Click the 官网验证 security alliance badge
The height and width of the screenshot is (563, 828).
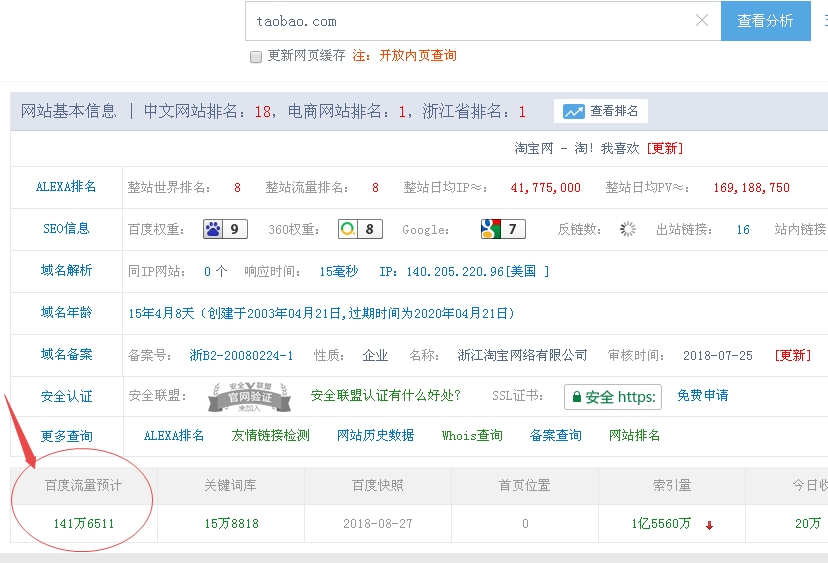[249, 397]
